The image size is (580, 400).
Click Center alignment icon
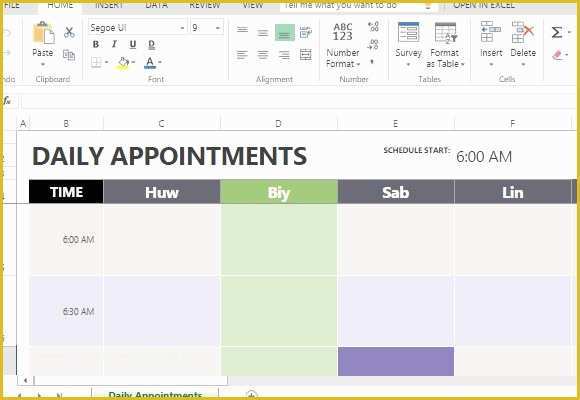(x=263, y=55)
